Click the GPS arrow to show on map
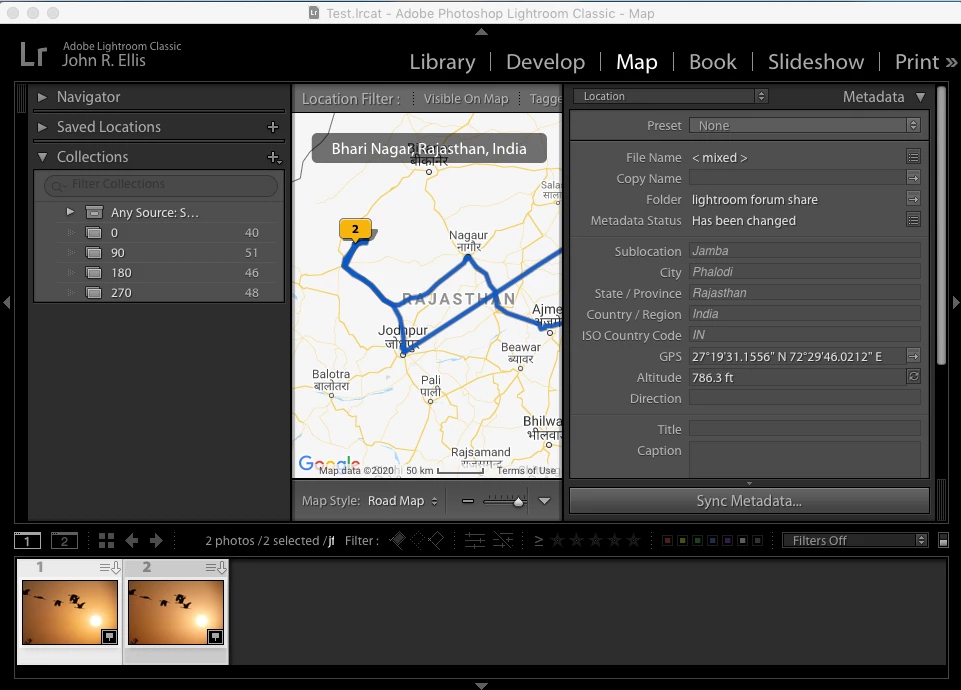The width and height of the screenshot is (961, 690). (x=913, y=356)
